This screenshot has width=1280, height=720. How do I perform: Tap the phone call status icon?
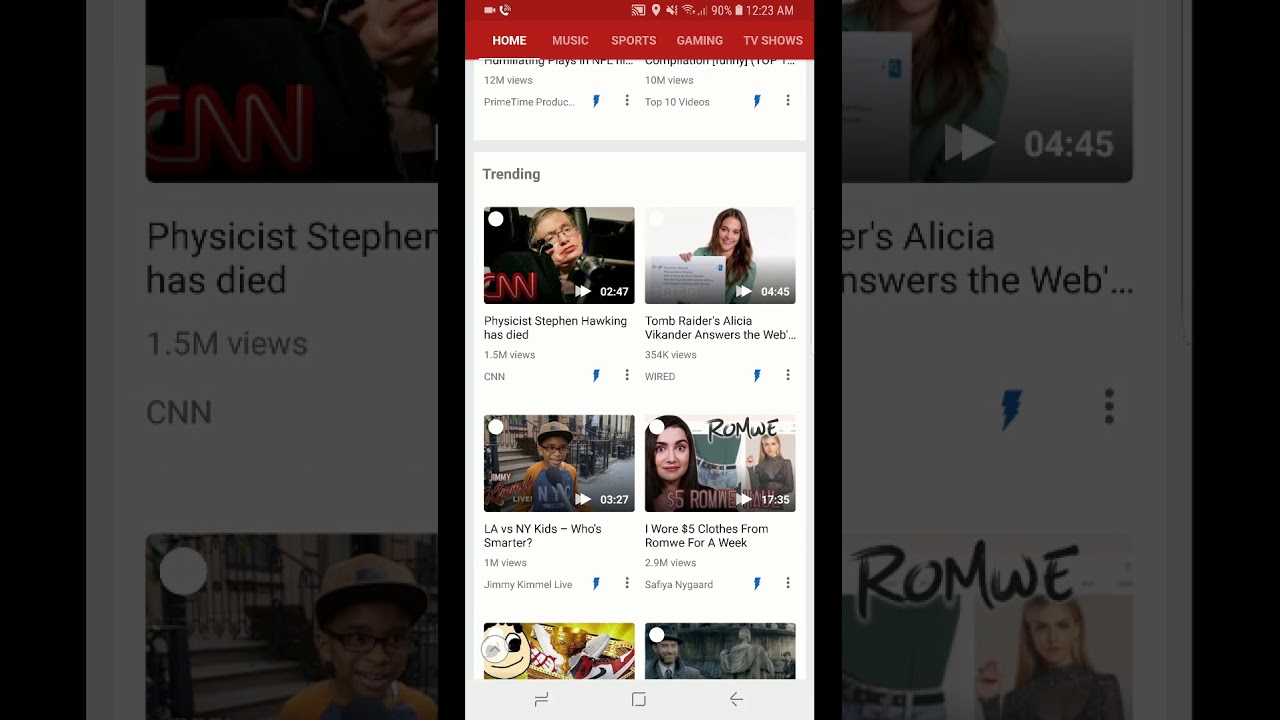pyautogui.click(x=505, y=10)
